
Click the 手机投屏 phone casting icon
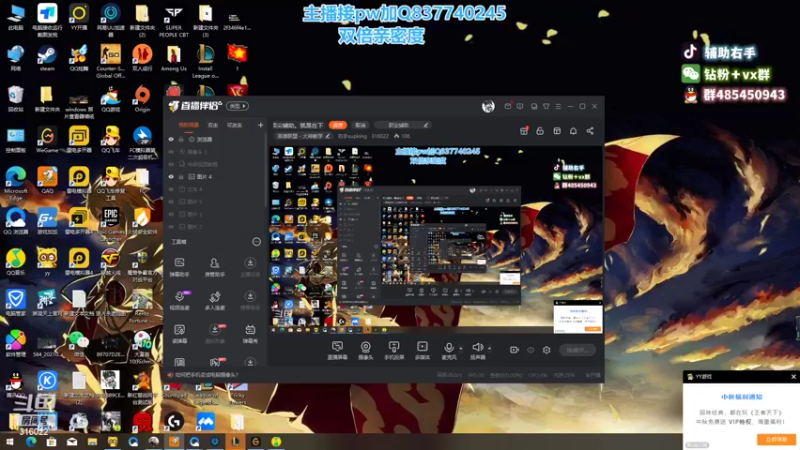coord(394,351)
